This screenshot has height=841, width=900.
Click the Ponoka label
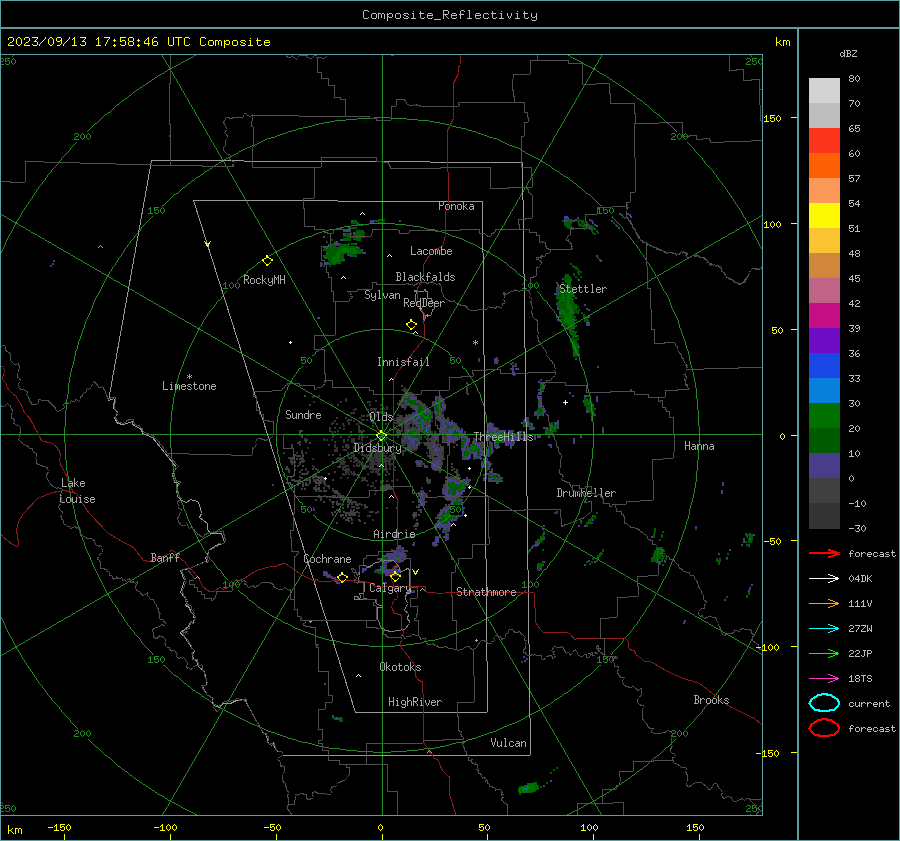click(456, 206)
